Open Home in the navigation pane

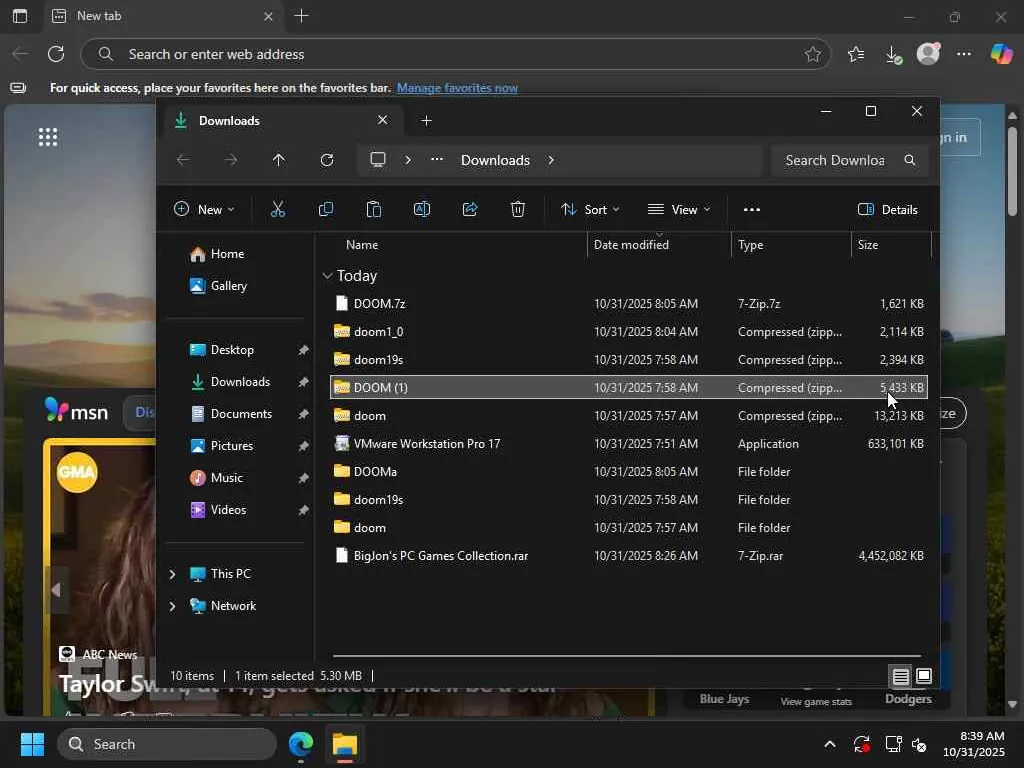227,254
